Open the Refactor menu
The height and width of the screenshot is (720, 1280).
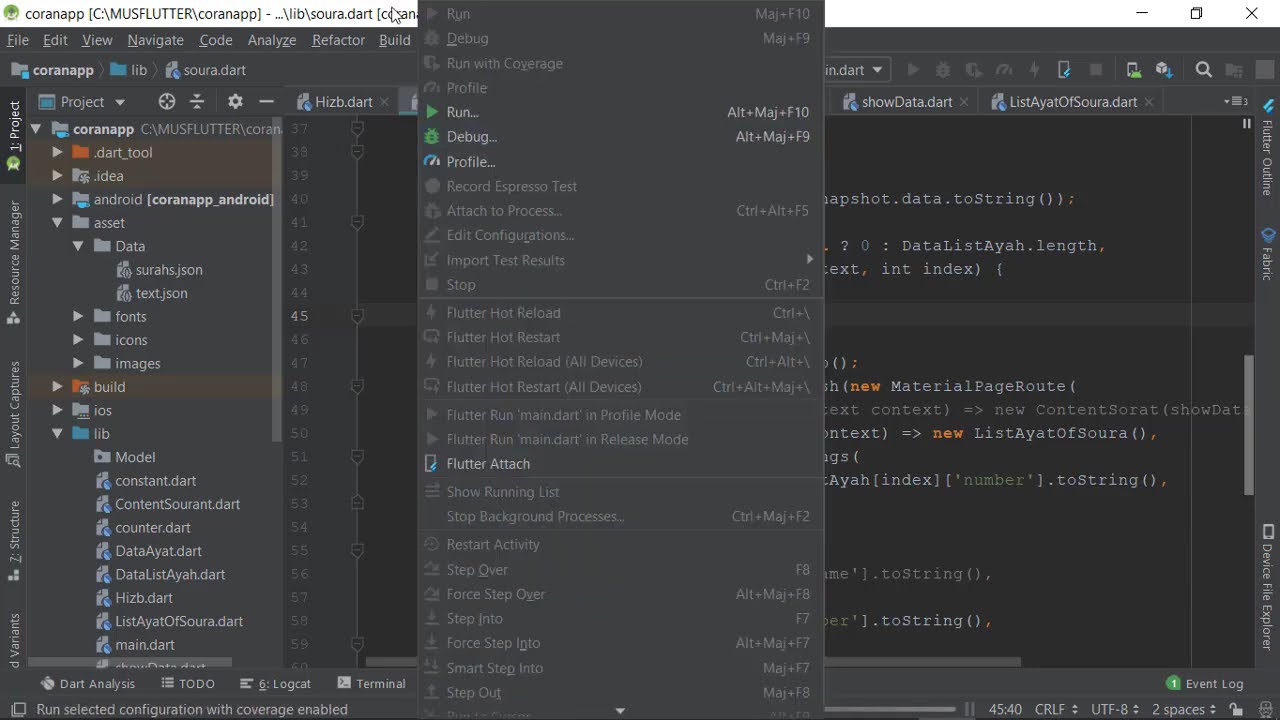pos(338,40)
